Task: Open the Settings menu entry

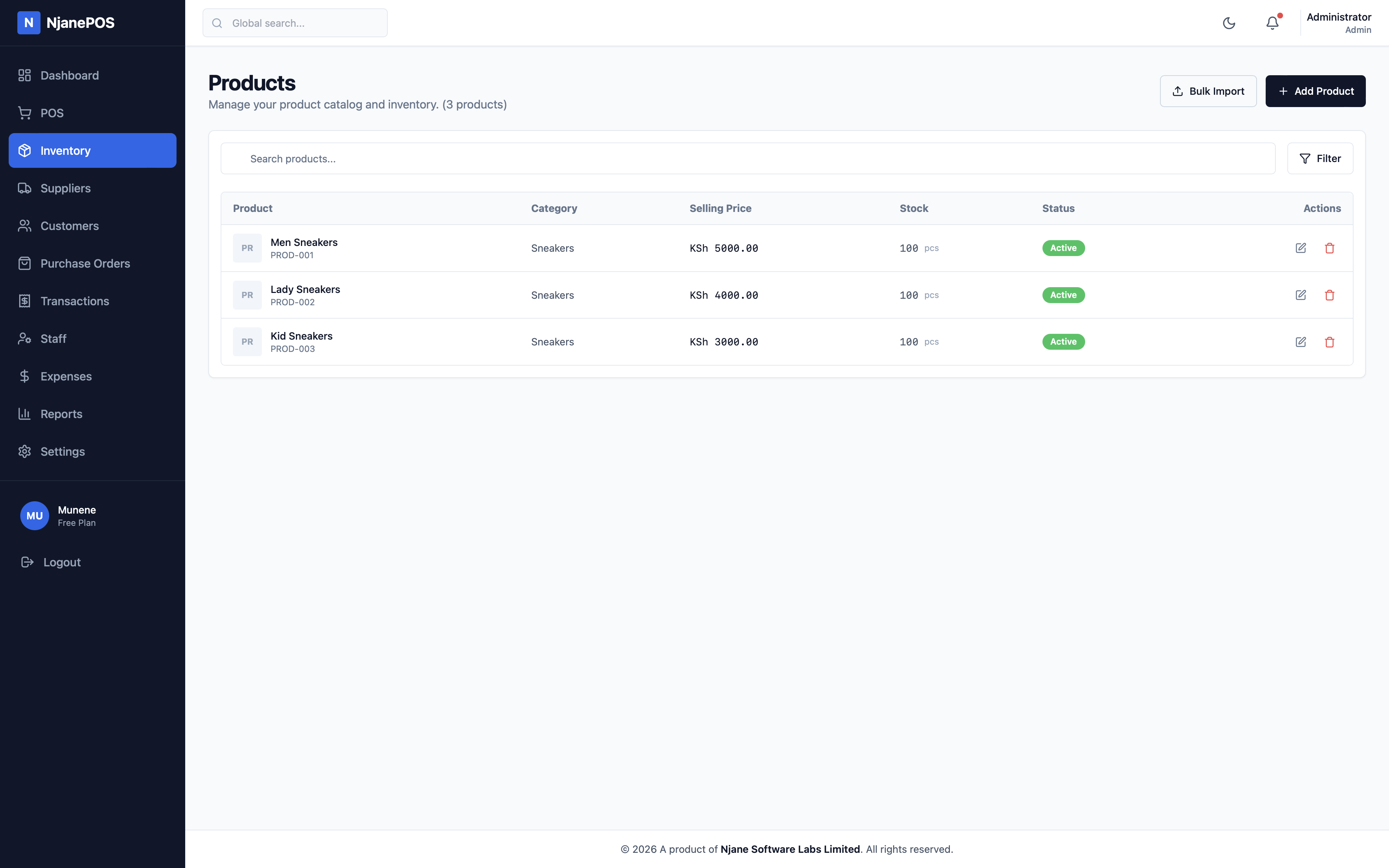Action: pyautogui.click(x=63, y=451)
